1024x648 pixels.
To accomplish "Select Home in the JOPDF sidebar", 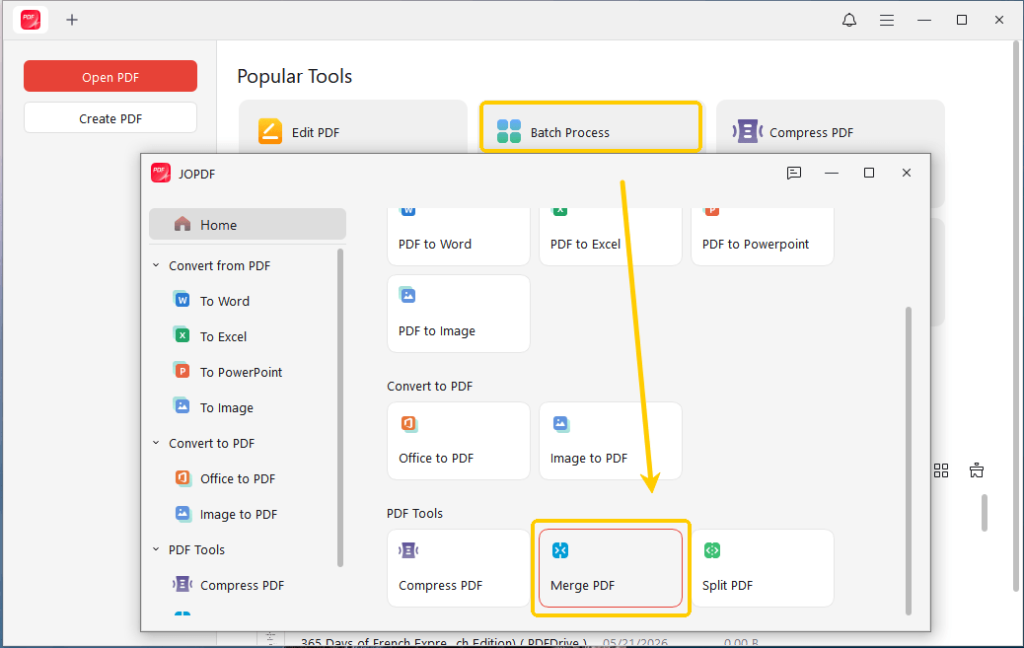I will point(248,225).
